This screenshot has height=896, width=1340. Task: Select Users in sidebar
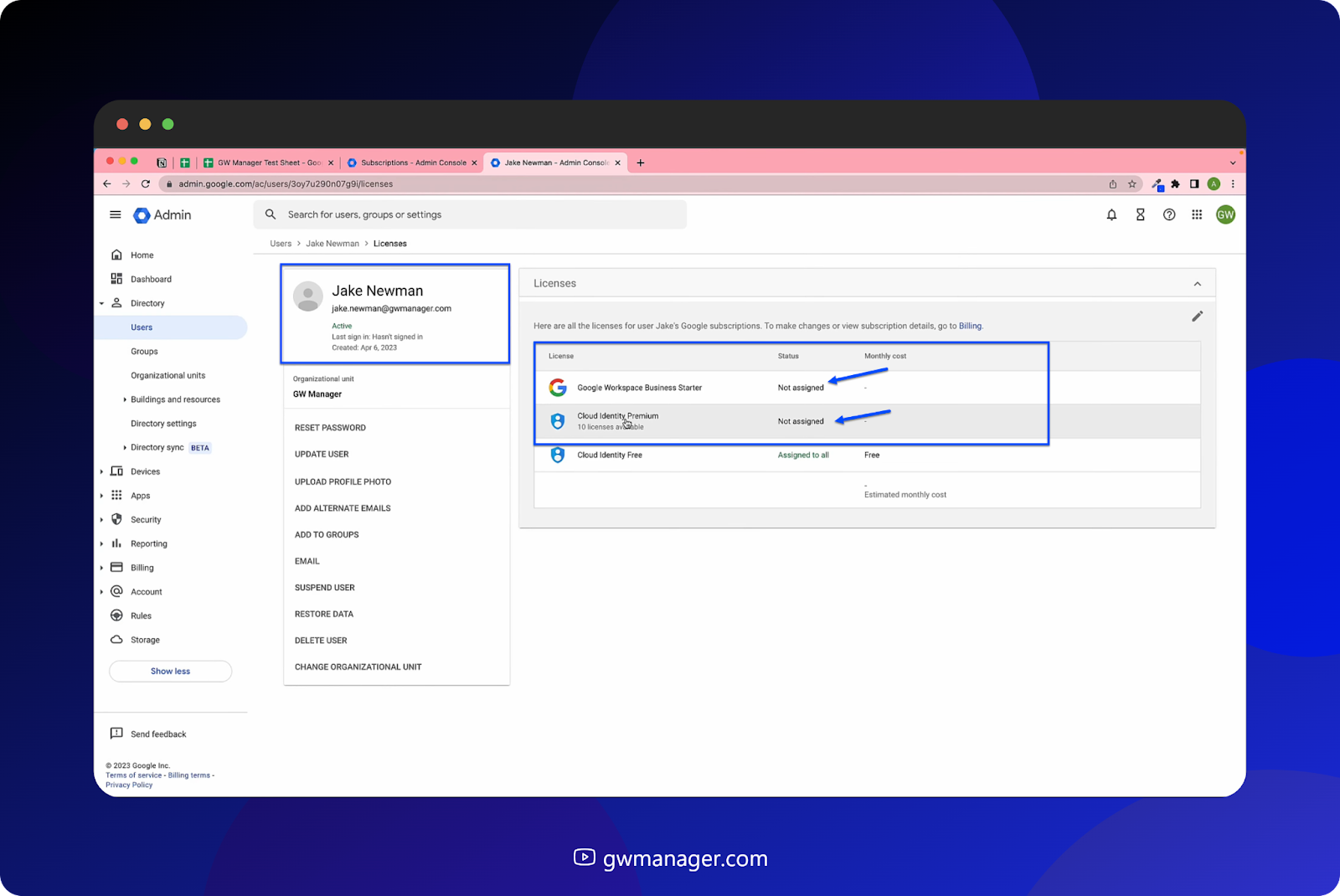click(x=142, y=327)
